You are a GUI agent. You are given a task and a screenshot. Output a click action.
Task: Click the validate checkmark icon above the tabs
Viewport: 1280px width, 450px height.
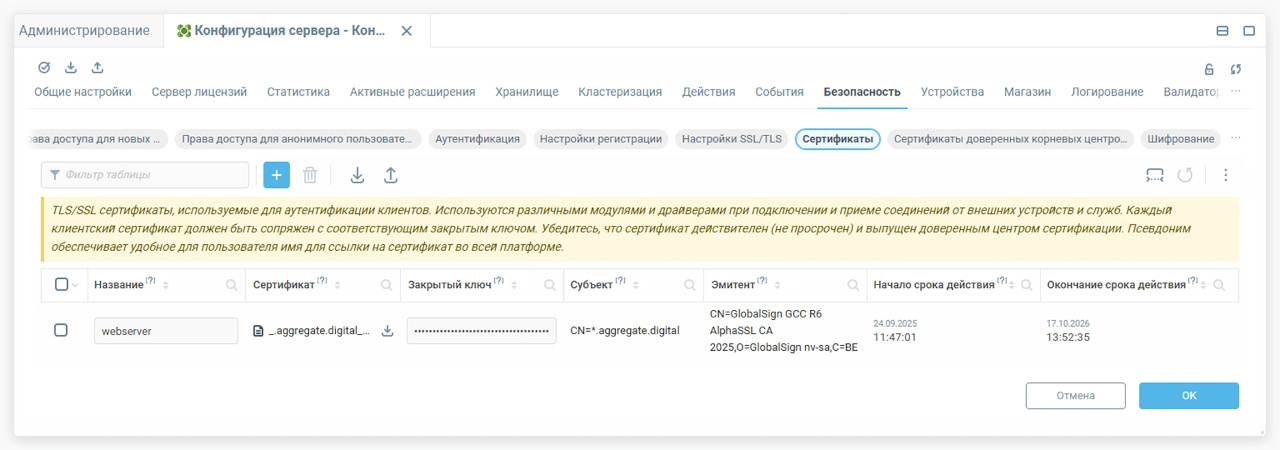click(44, 68)
